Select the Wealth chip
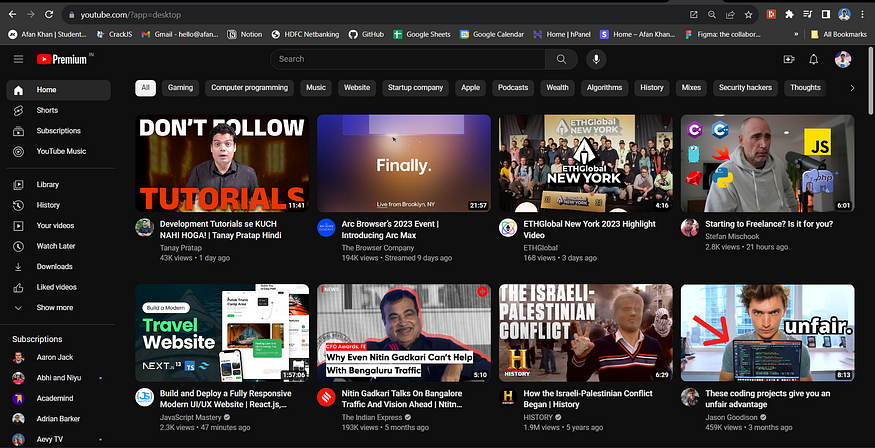 tap(557, 88)
